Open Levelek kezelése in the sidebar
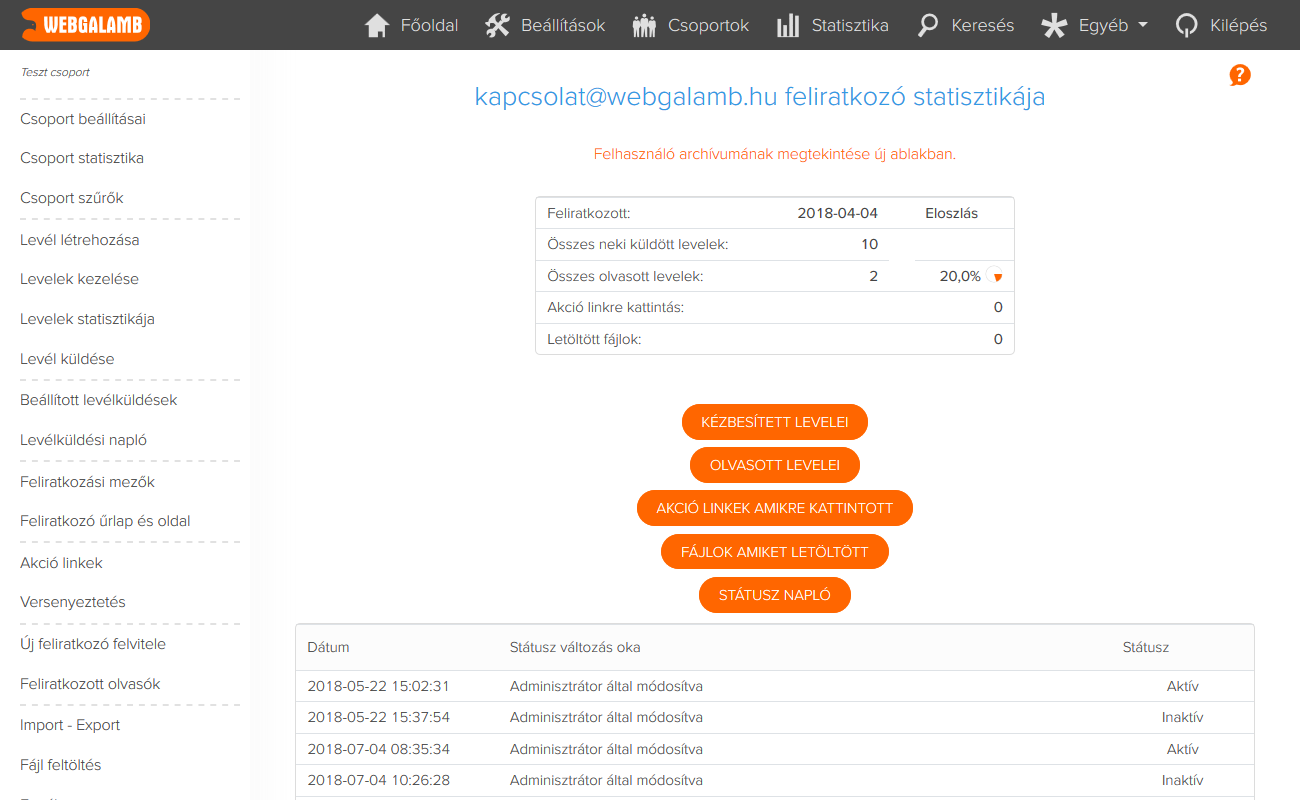Viewport: 1300px width, 800px height. [x=79, y=279]
